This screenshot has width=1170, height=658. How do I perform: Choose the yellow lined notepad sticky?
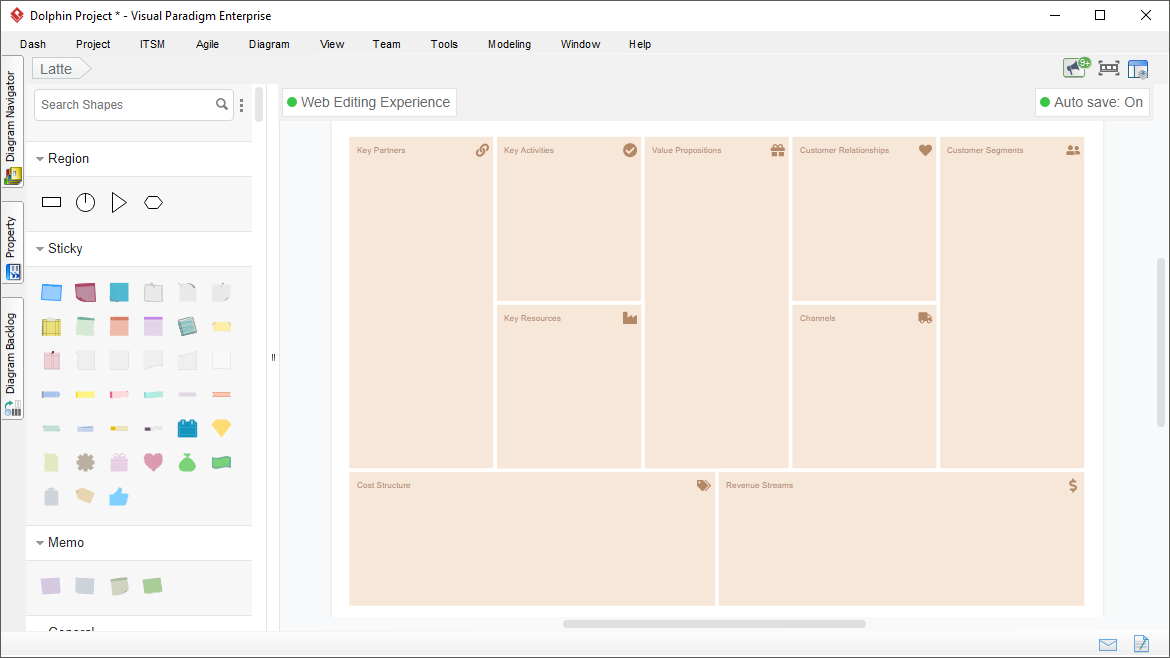[x=51, y=327]
